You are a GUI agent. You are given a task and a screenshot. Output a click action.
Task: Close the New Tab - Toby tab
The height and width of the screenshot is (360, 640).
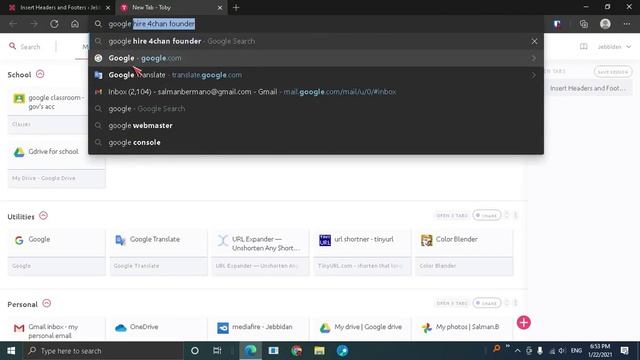[x=220, y=8]
